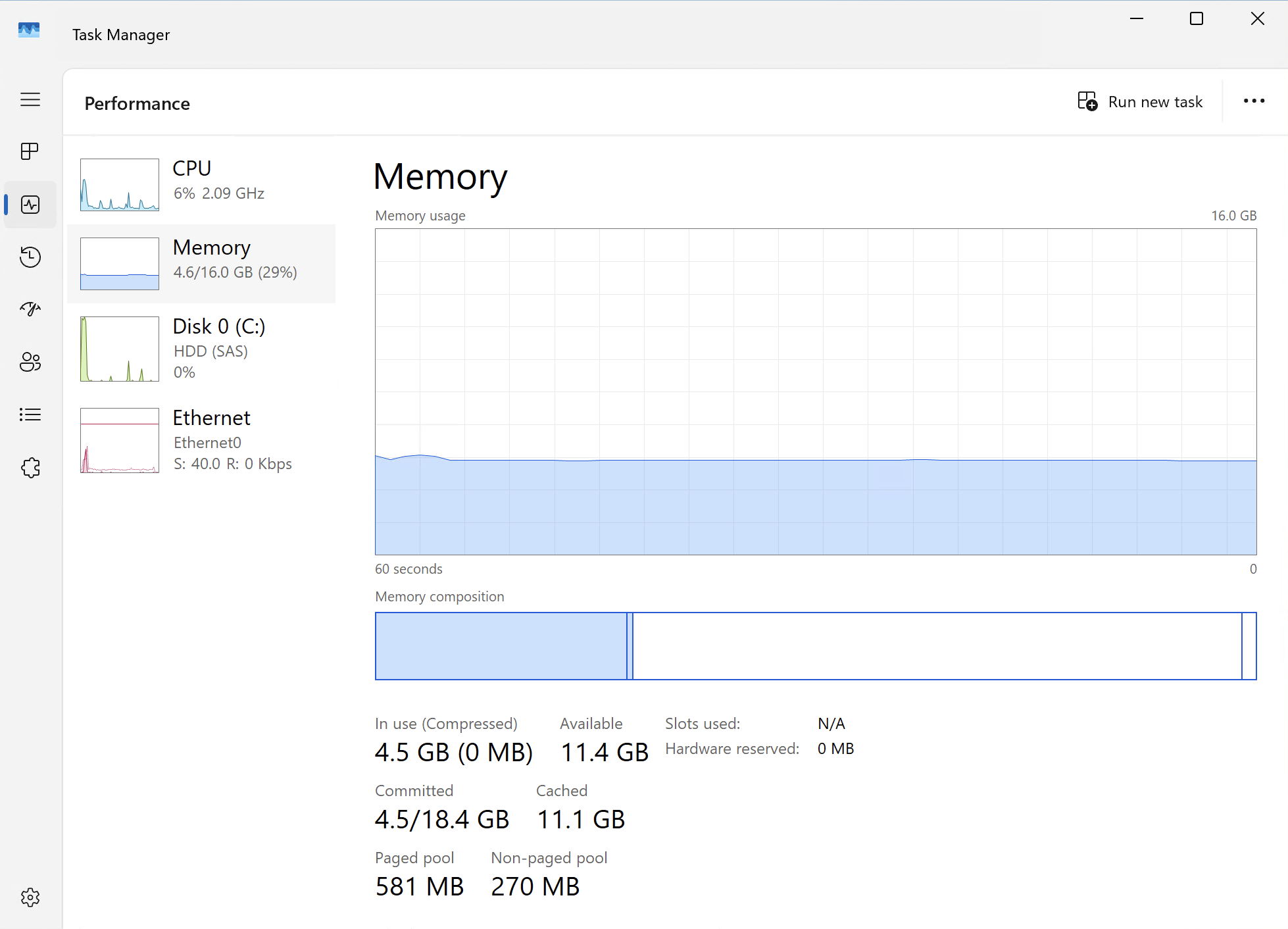
Task: Open the Services puzzle-piece icon
Action: [x=30, y=468]
